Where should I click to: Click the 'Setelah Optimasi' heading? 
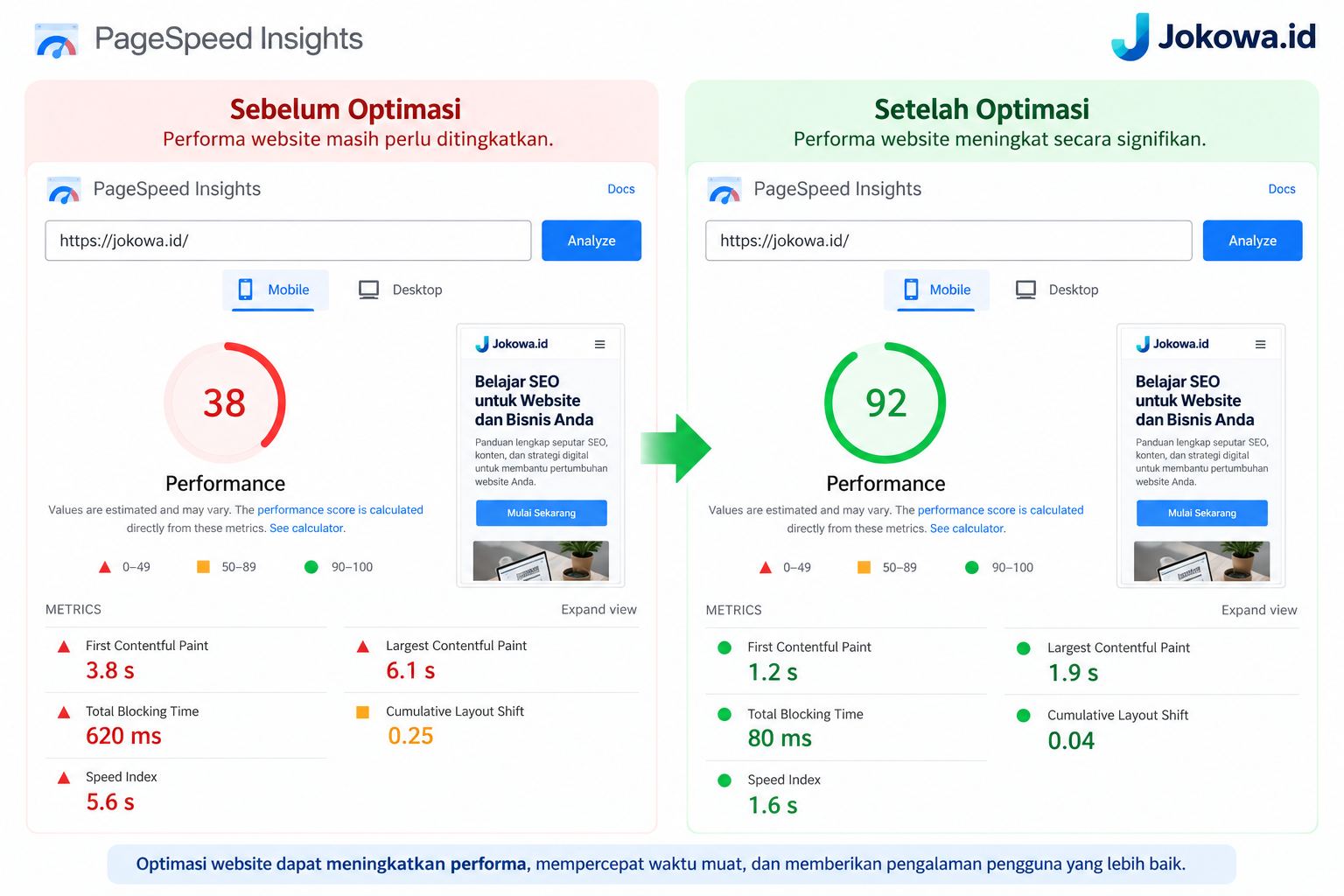point(982,109)
